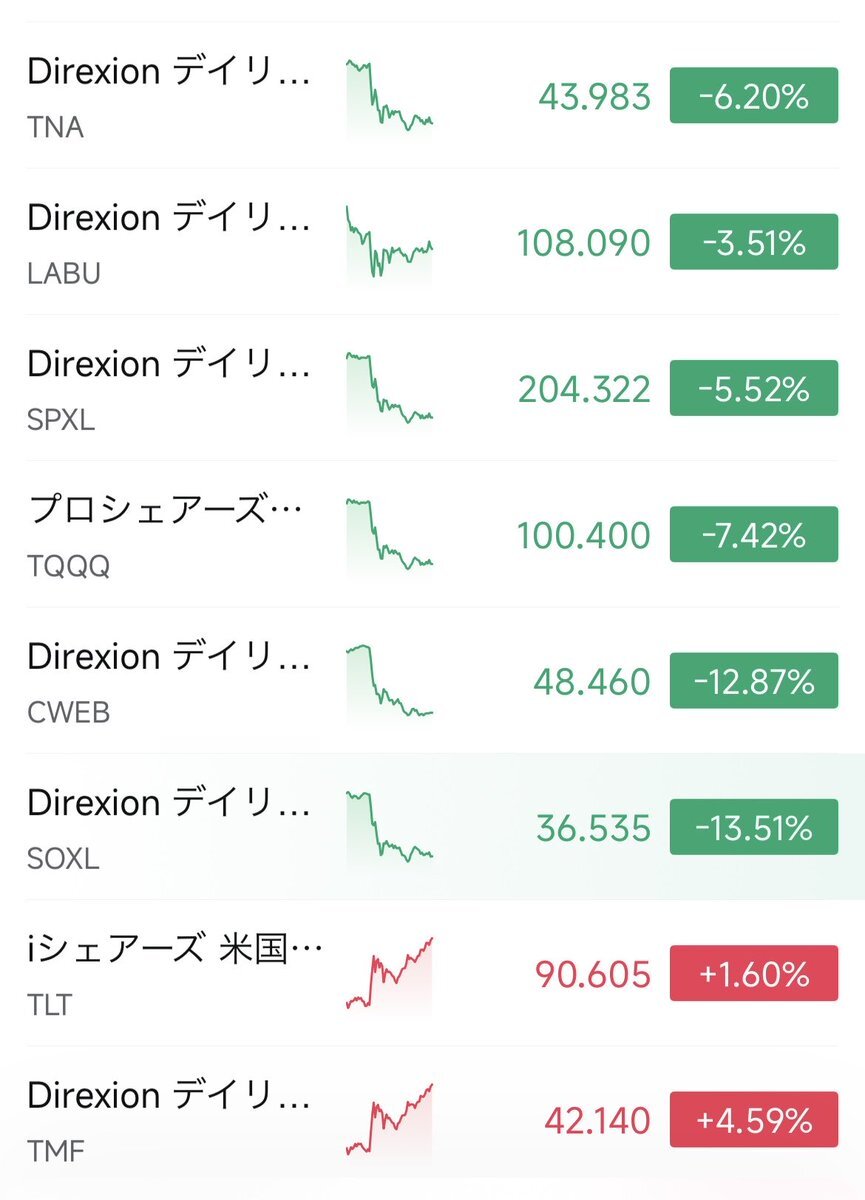
Task: Open the LABU sparkline chart
Action: coord(389,243)
